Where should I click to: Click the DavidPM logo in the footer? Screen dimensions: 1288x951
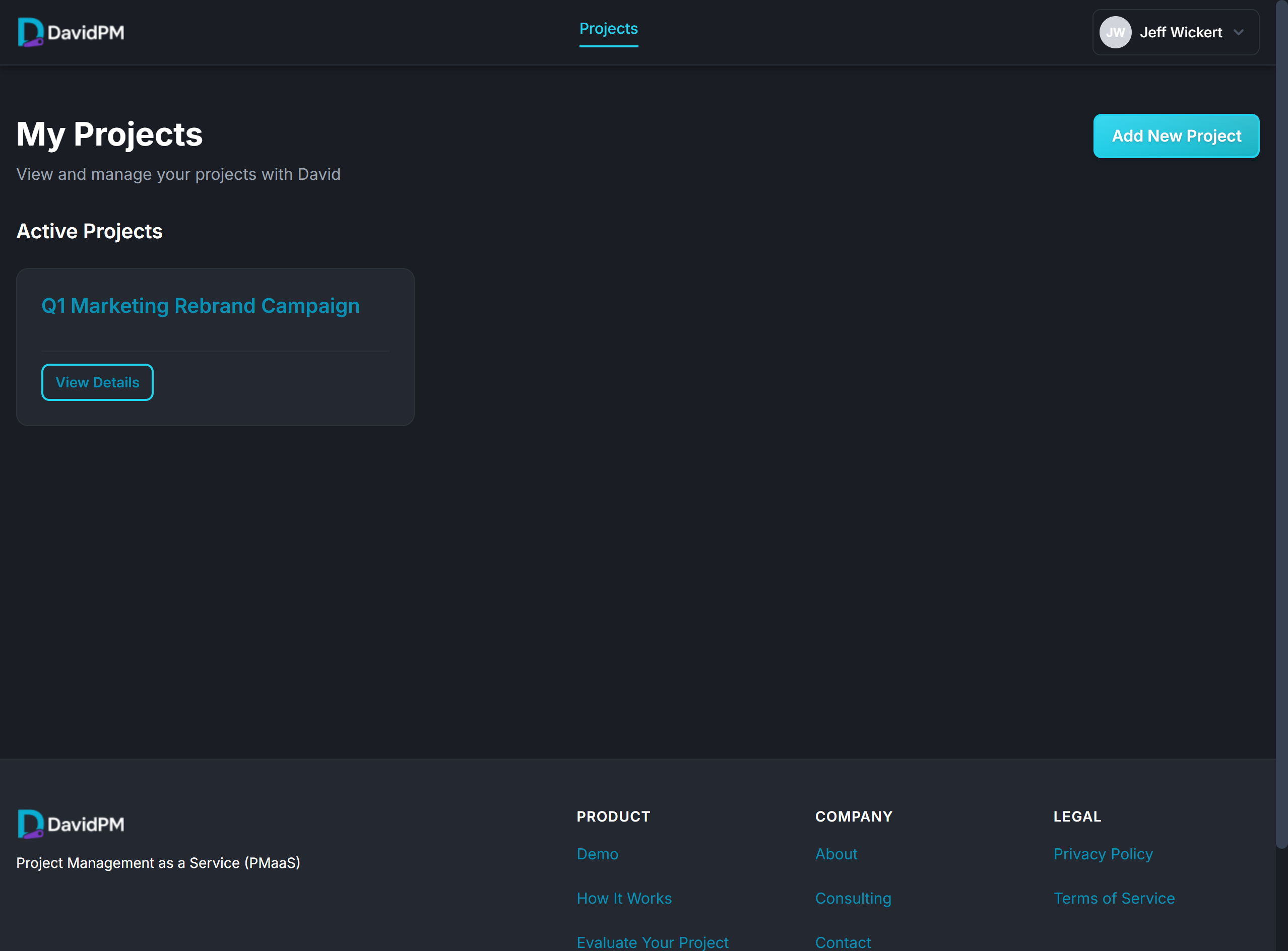coord(71,824)
